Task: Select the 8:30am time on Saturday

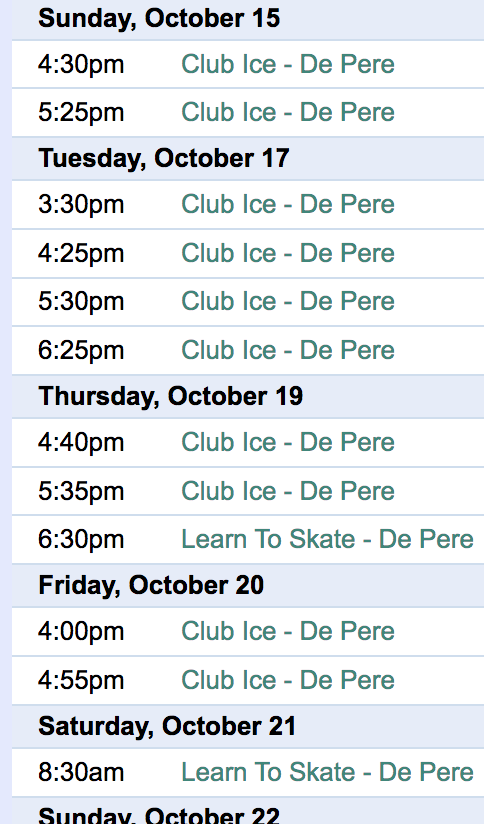Action: pyautogui.click(x=81, y=773)
